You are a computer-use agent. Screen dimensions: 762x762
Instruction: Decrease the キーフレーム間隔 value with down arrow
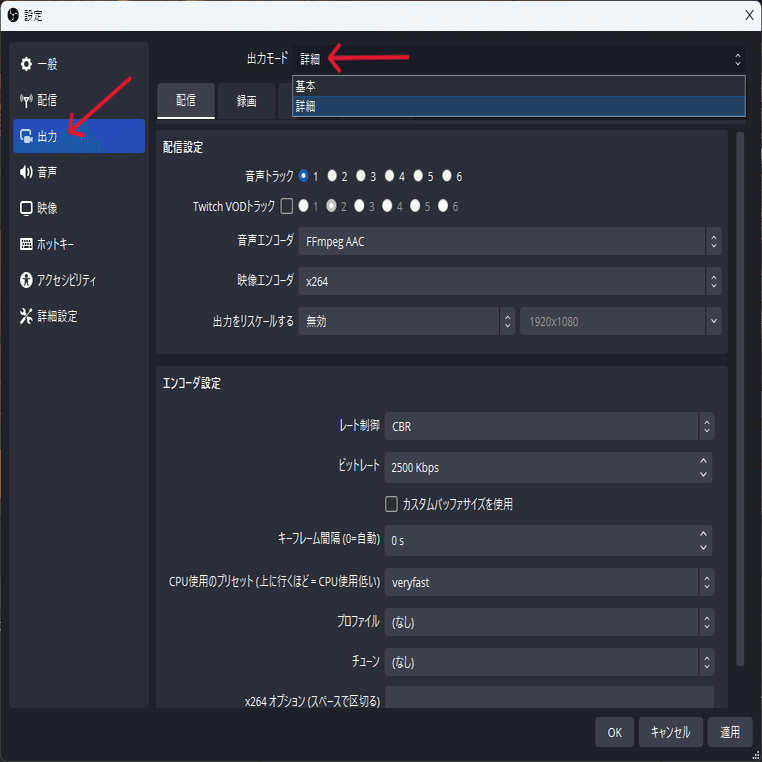click(703, 548)
